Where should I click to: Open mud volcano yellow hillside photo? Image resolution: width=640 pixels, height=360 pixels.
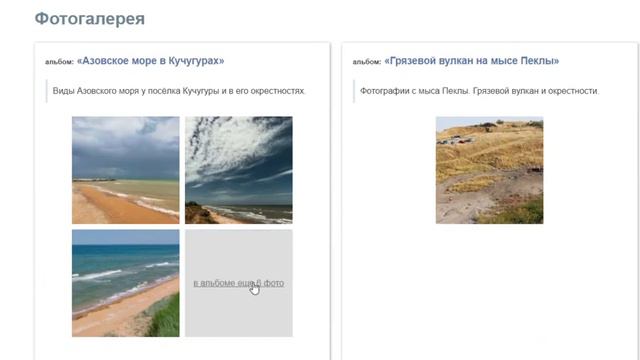[489, 170]
